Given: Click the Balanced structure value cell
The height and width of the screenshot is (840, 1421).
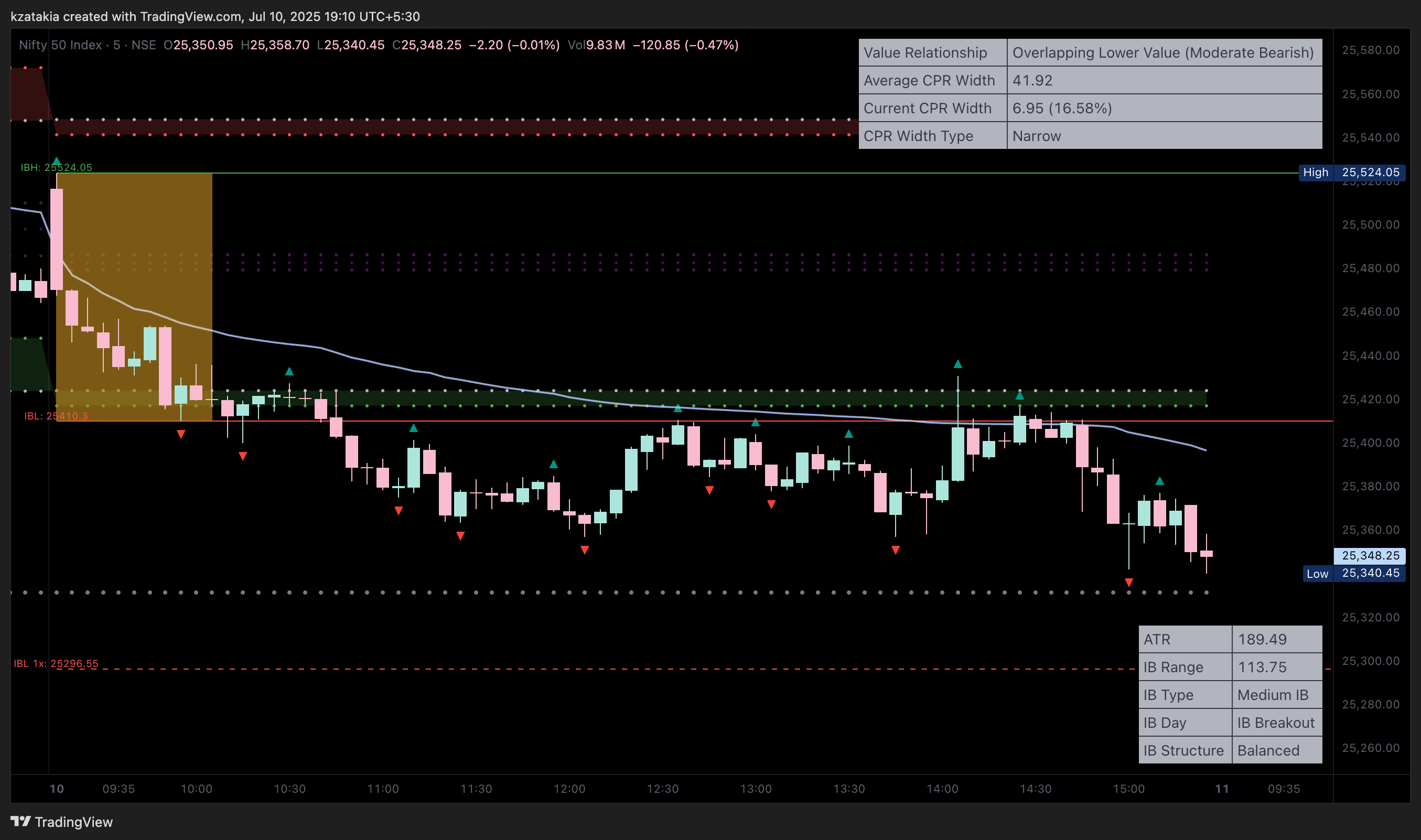Looking at the screenshot, I should [x=1277, y=750].
